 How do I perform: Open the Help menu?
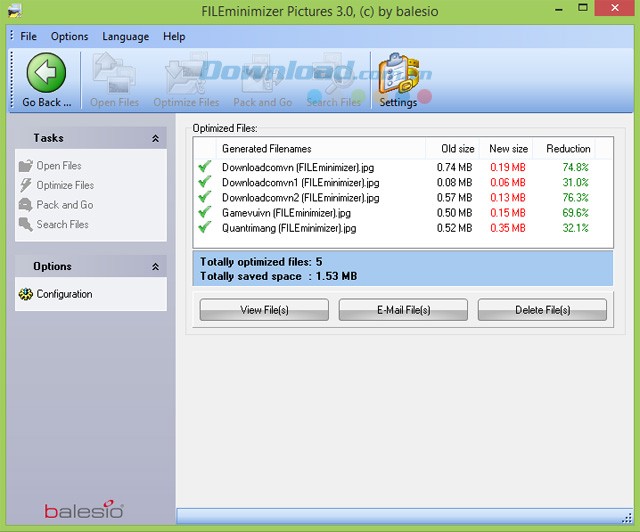pyautogui.click(x=174, y=36)
